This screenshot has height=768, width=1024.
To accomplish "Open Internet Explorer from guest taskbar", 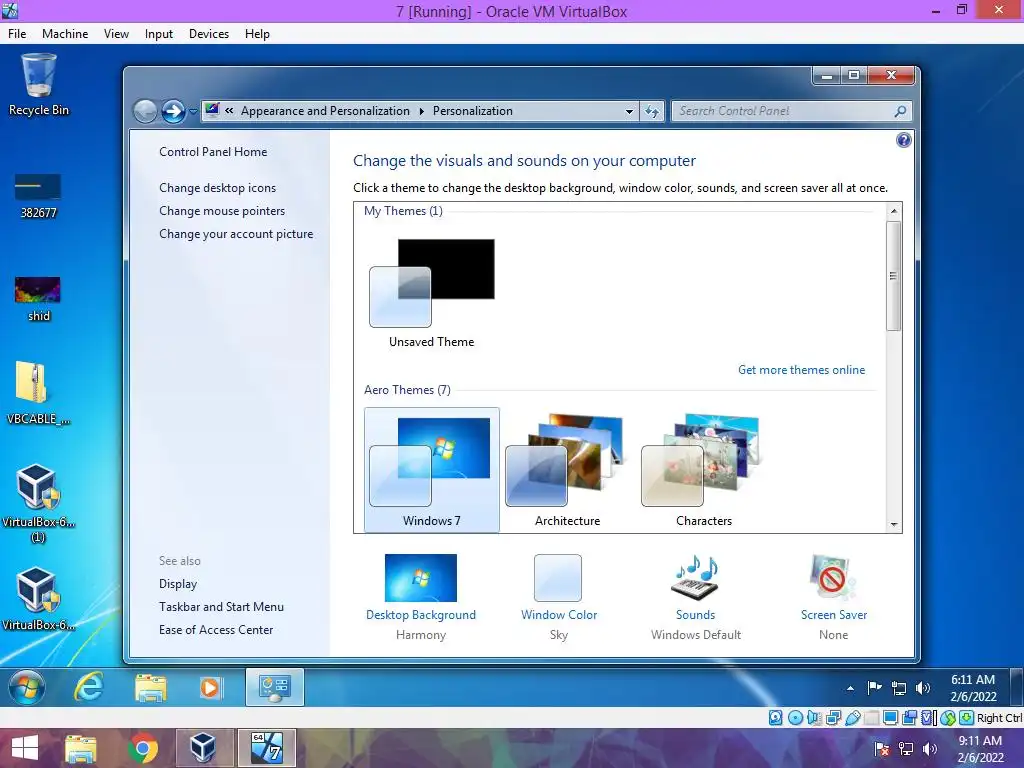I will click(88, 687).
